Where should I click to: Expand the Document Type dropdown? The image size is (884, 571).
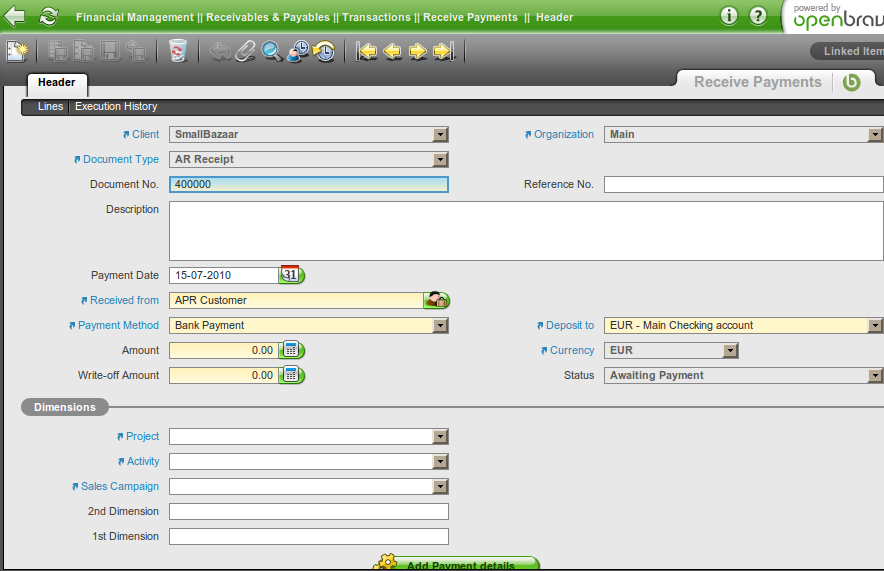point(440,160)
